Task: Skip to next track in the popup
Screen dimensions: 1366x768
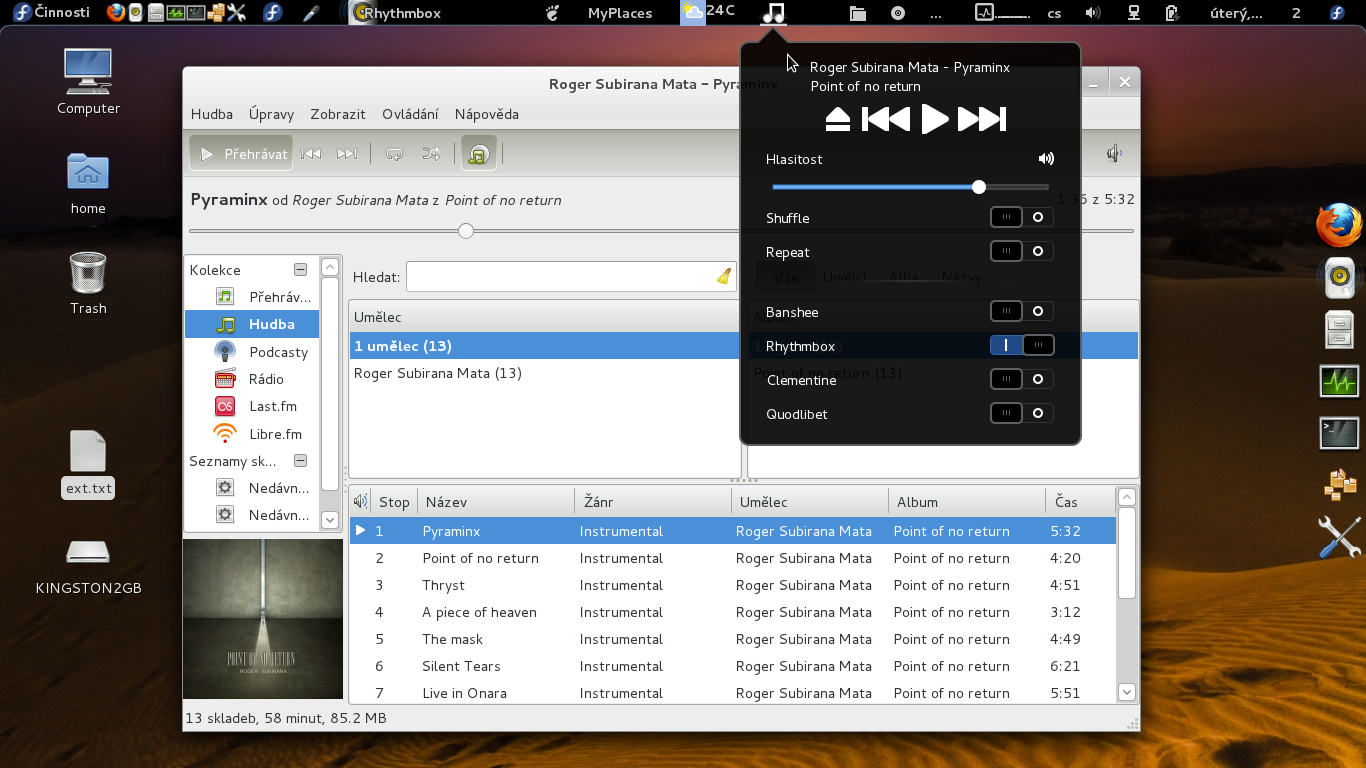Action: click(982, 120)
